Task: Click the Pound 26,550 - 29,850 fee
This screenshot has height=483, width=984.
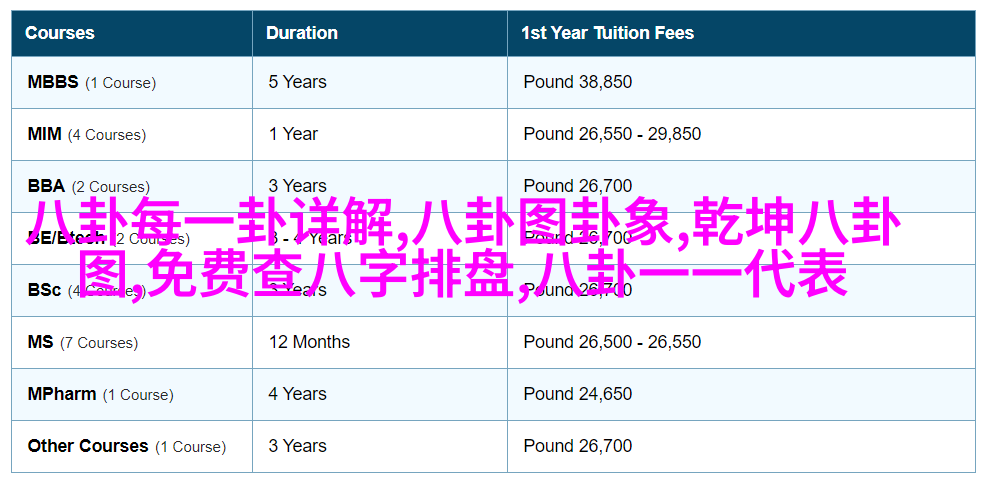Action: tap(612, 134)
